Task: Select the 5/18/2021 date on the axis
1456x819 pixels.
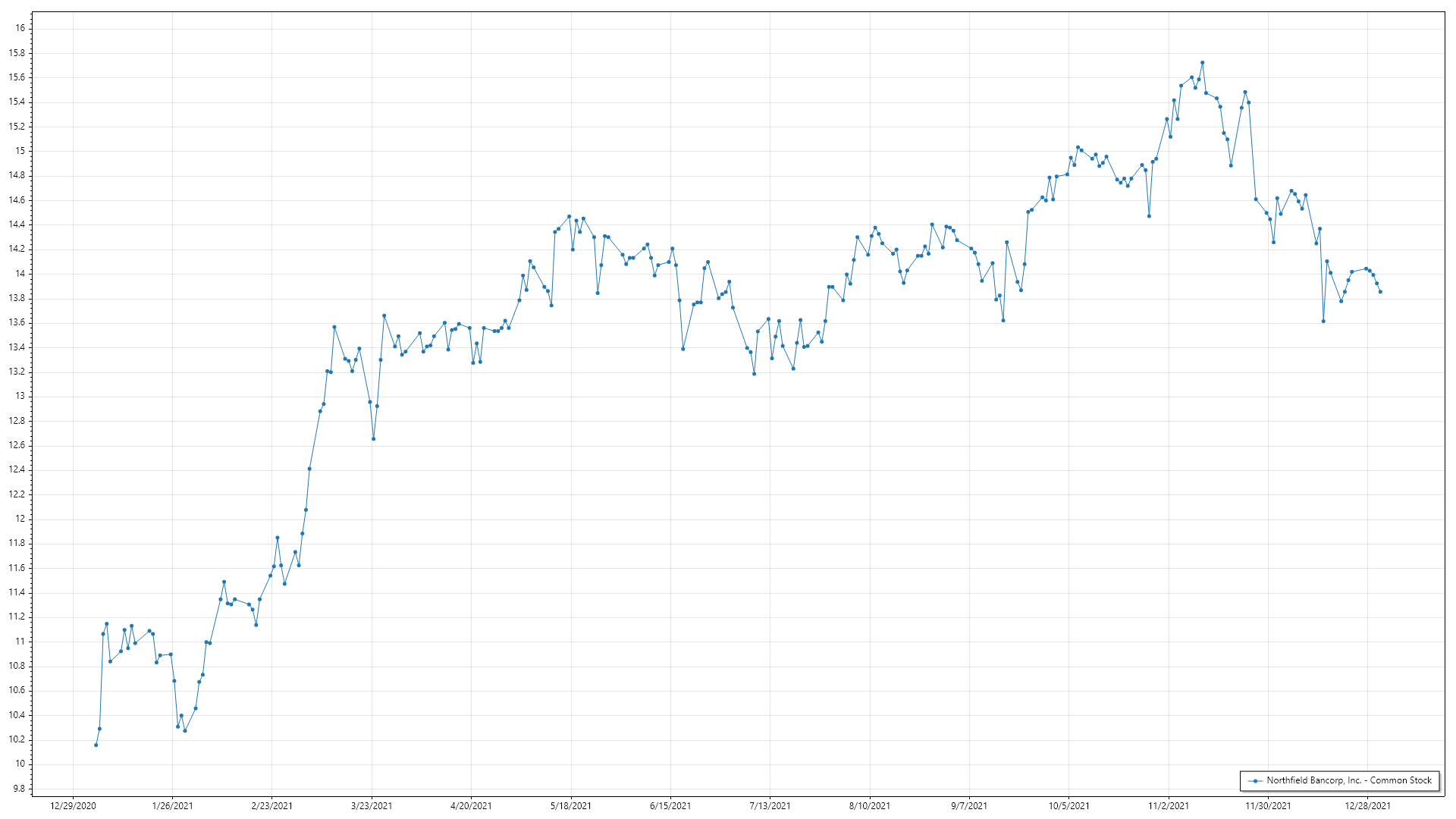Action: (x=571, y=806)
